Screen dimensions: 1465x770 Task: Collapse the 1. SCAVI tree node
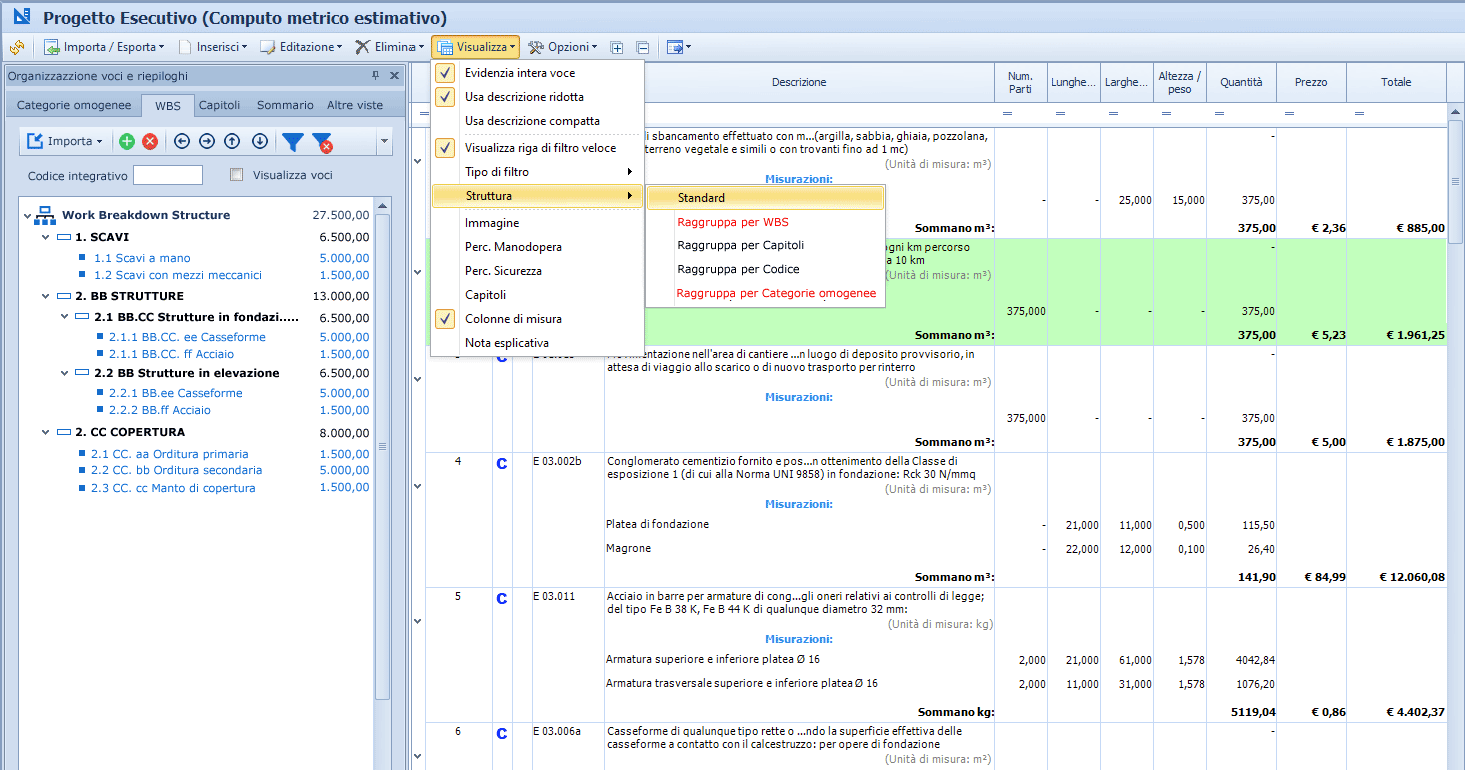46,237
